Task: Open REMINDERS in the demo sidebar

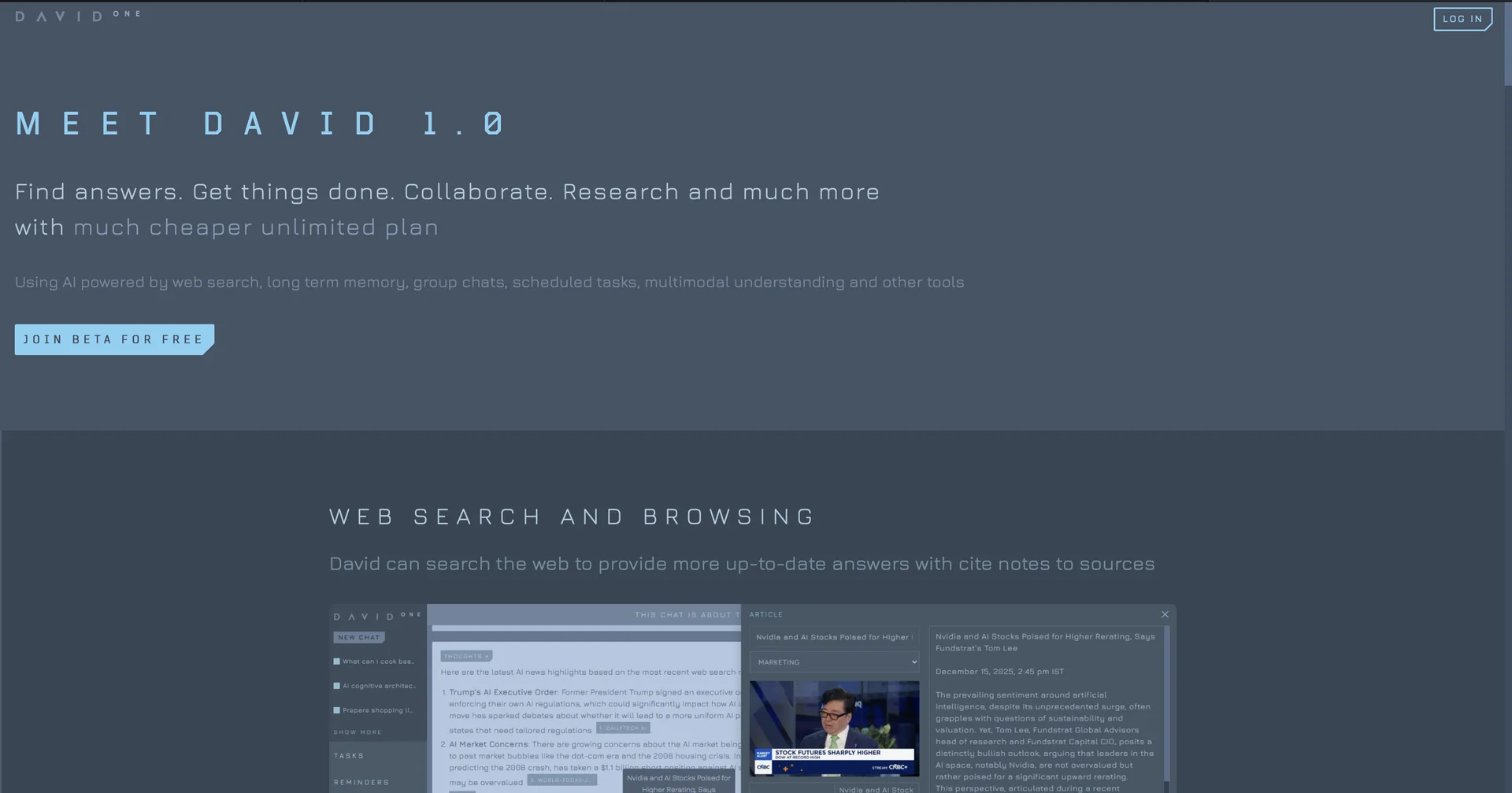Action: (x=361, y=782)
